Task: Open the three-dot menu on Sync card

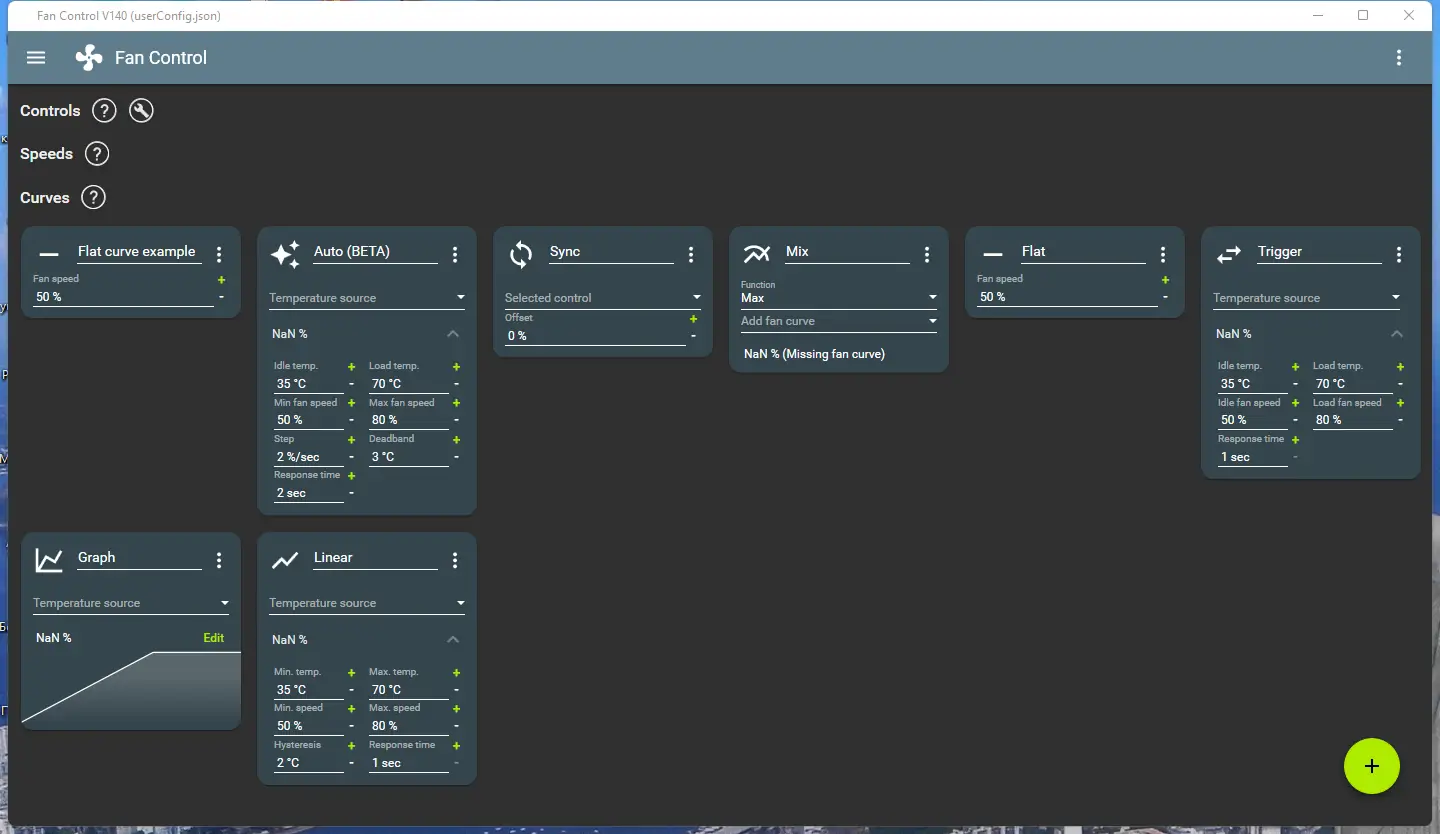Action: [x=691, y=255]
